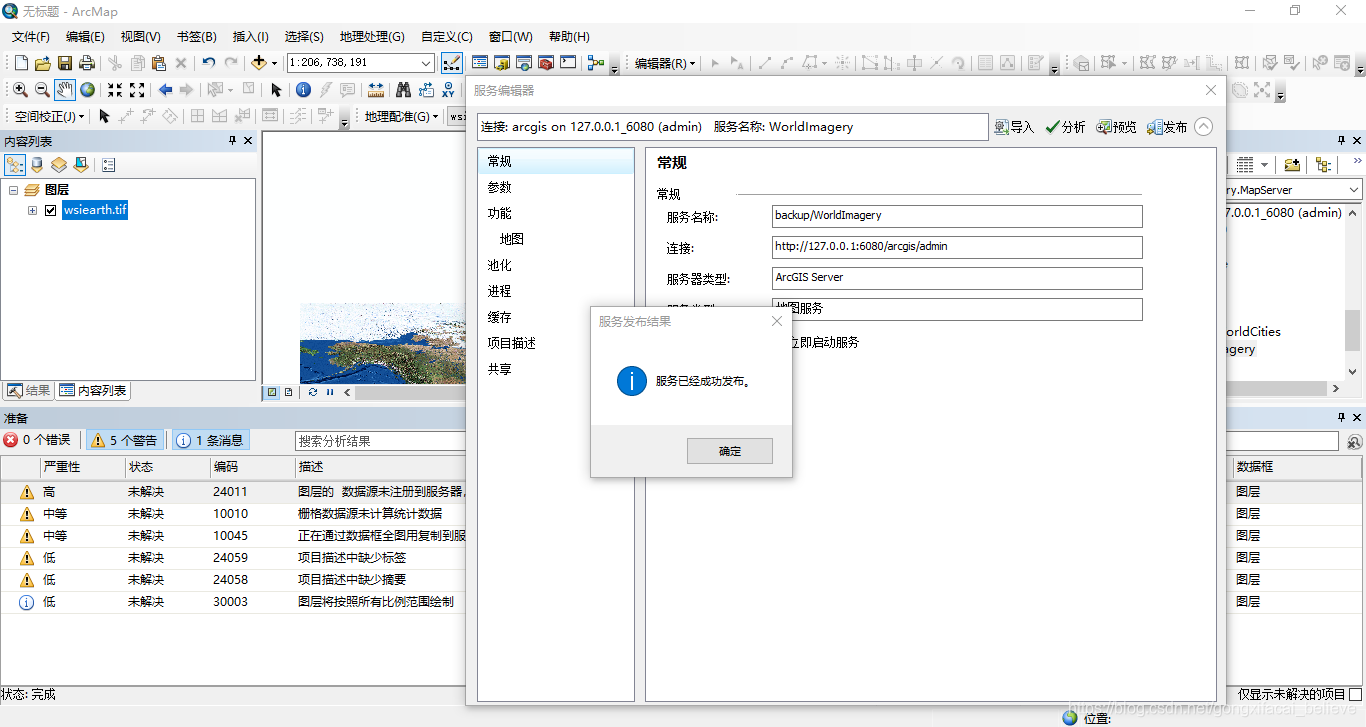Click the 分析 button in Service Editor
Viewport: 1366px width, 727px height.
click(x=1066, y=127)
